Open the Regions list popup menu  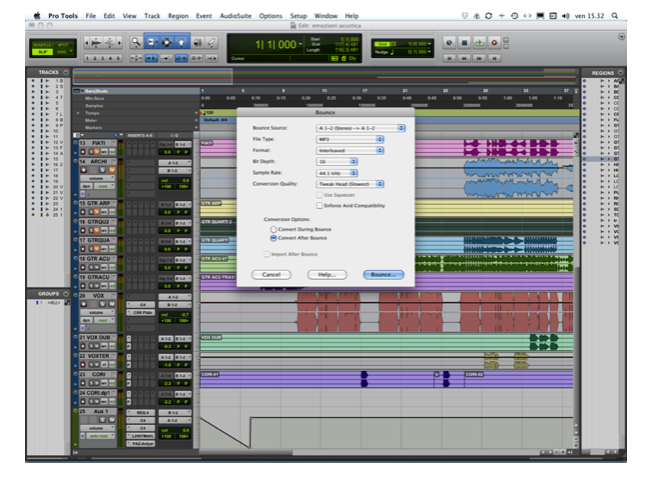620,73
